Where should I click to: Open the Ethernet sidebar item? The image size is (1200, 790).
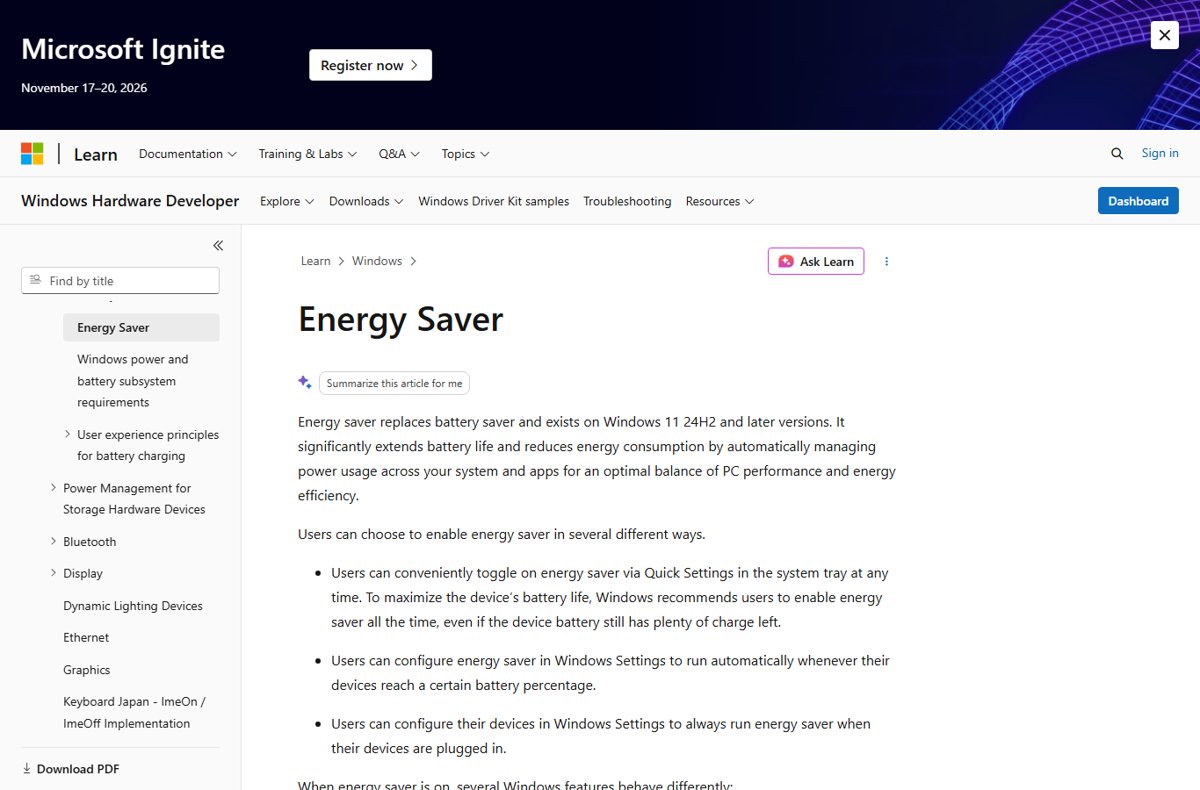pyautogui.click(x=86, y=638)
